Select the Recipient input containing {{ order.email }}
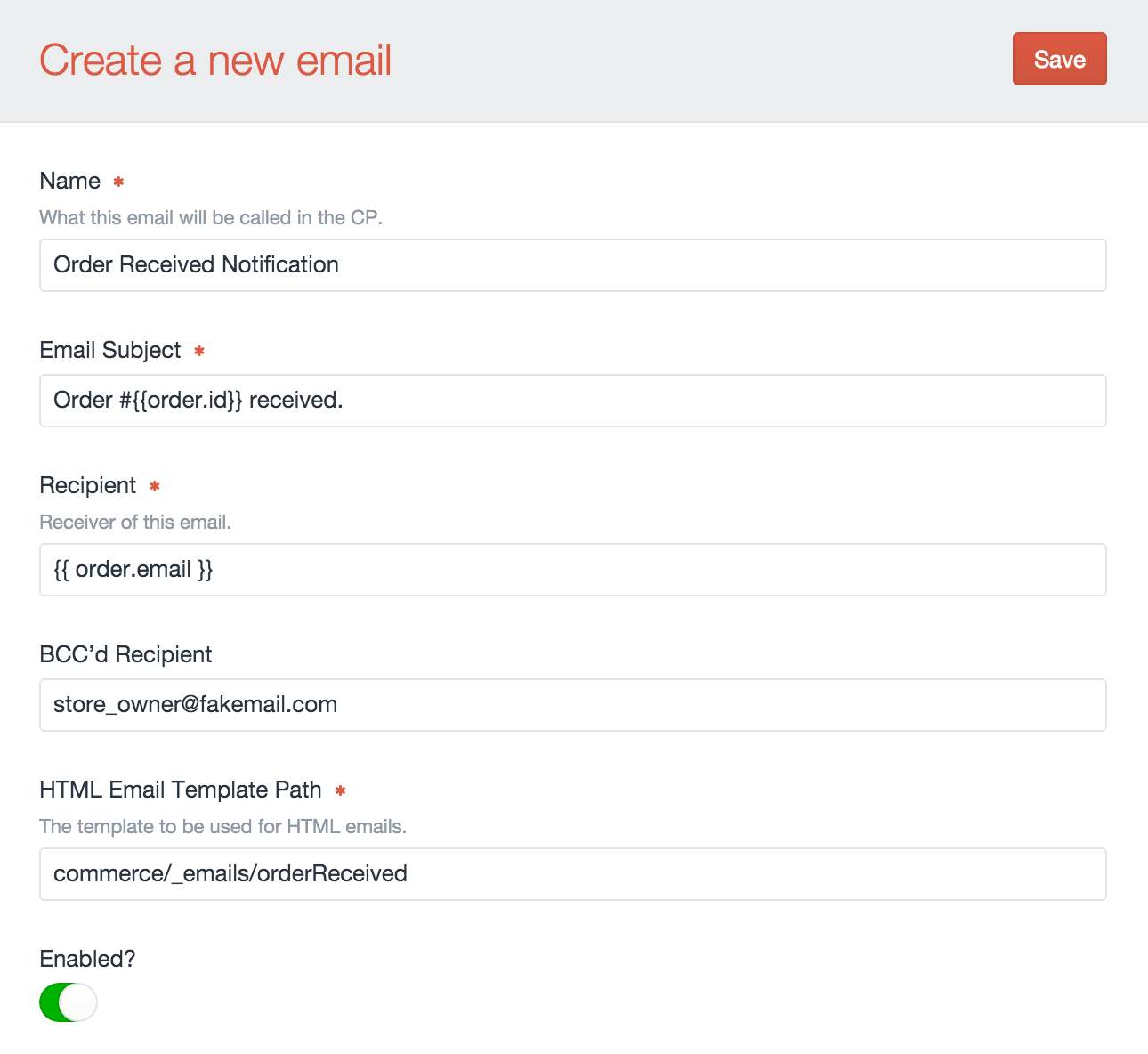The width and height of the screenshot is (1148, 1054). [572, 569]
